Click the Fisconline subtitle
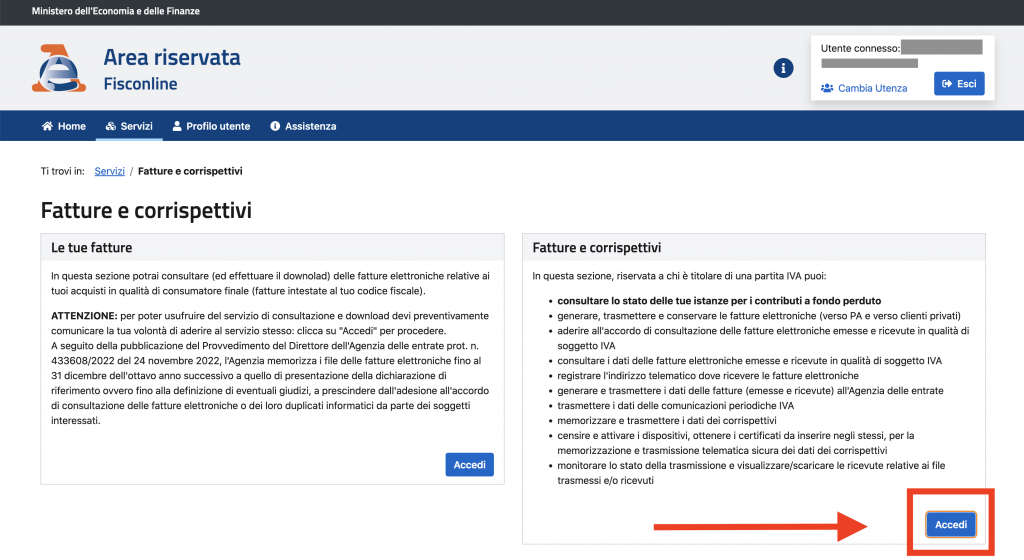 140,84
